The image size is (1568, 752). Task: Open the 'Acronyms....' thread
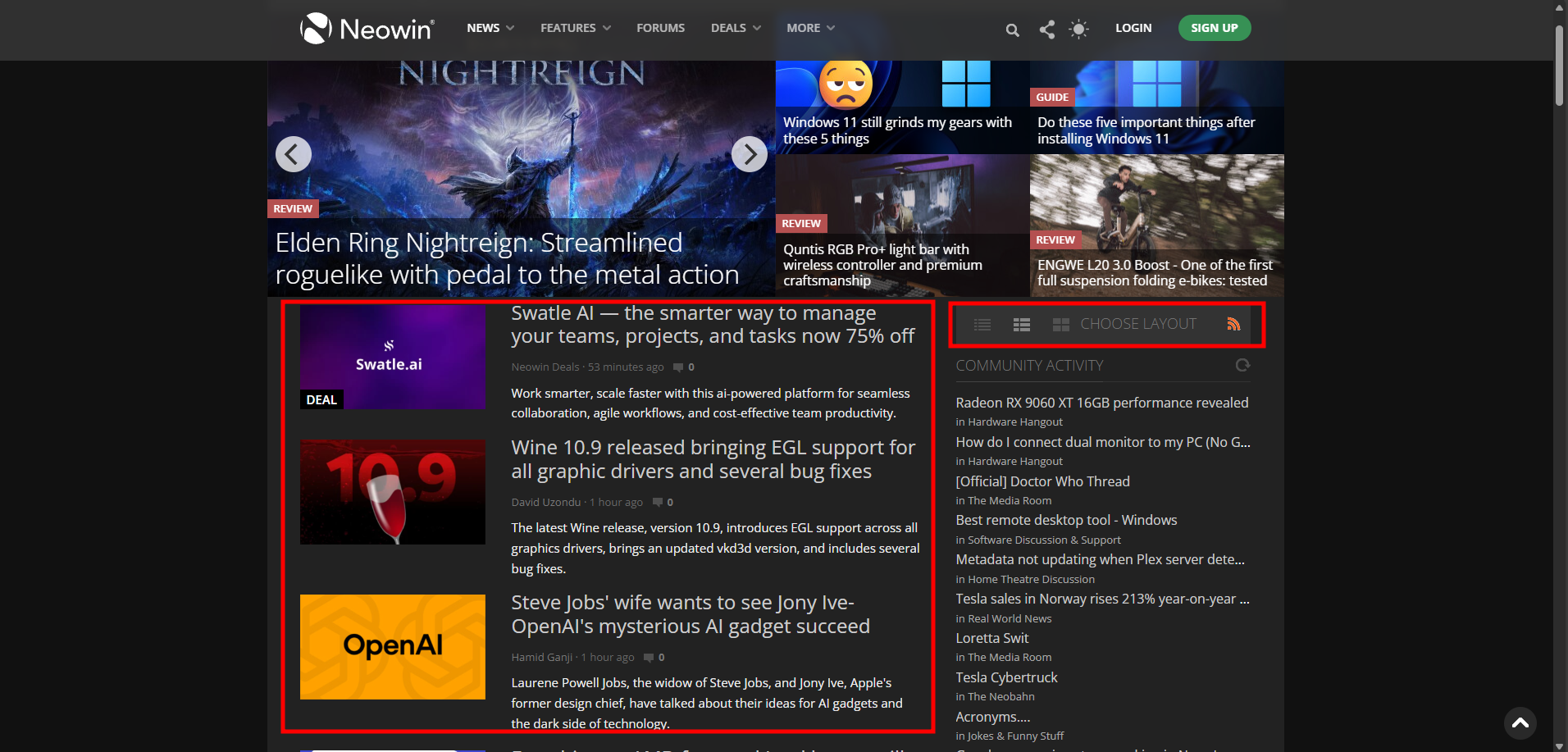[993, 717]
